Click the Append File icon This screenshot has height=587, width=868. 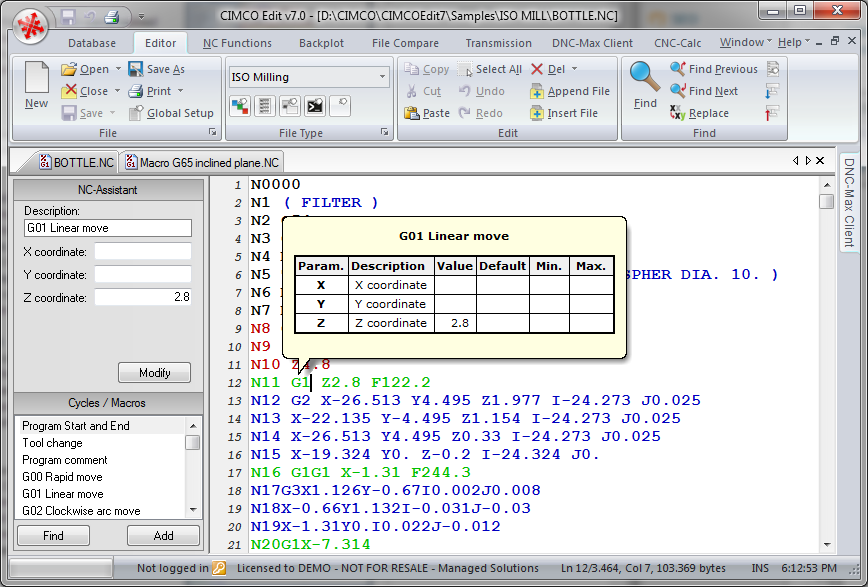[537, 91]
